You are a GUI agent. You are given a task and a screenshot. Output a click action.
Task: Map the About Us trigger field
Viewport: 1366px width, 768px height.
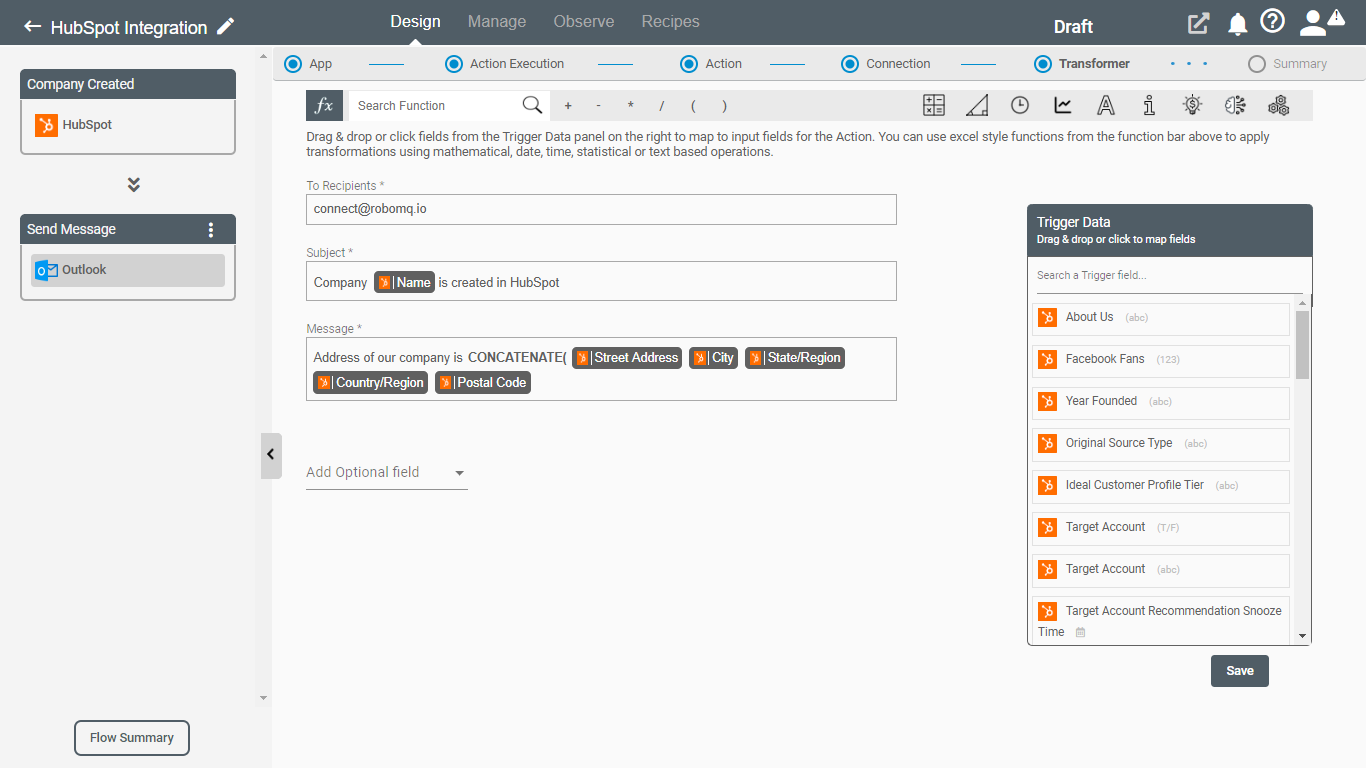(1161, 319)
